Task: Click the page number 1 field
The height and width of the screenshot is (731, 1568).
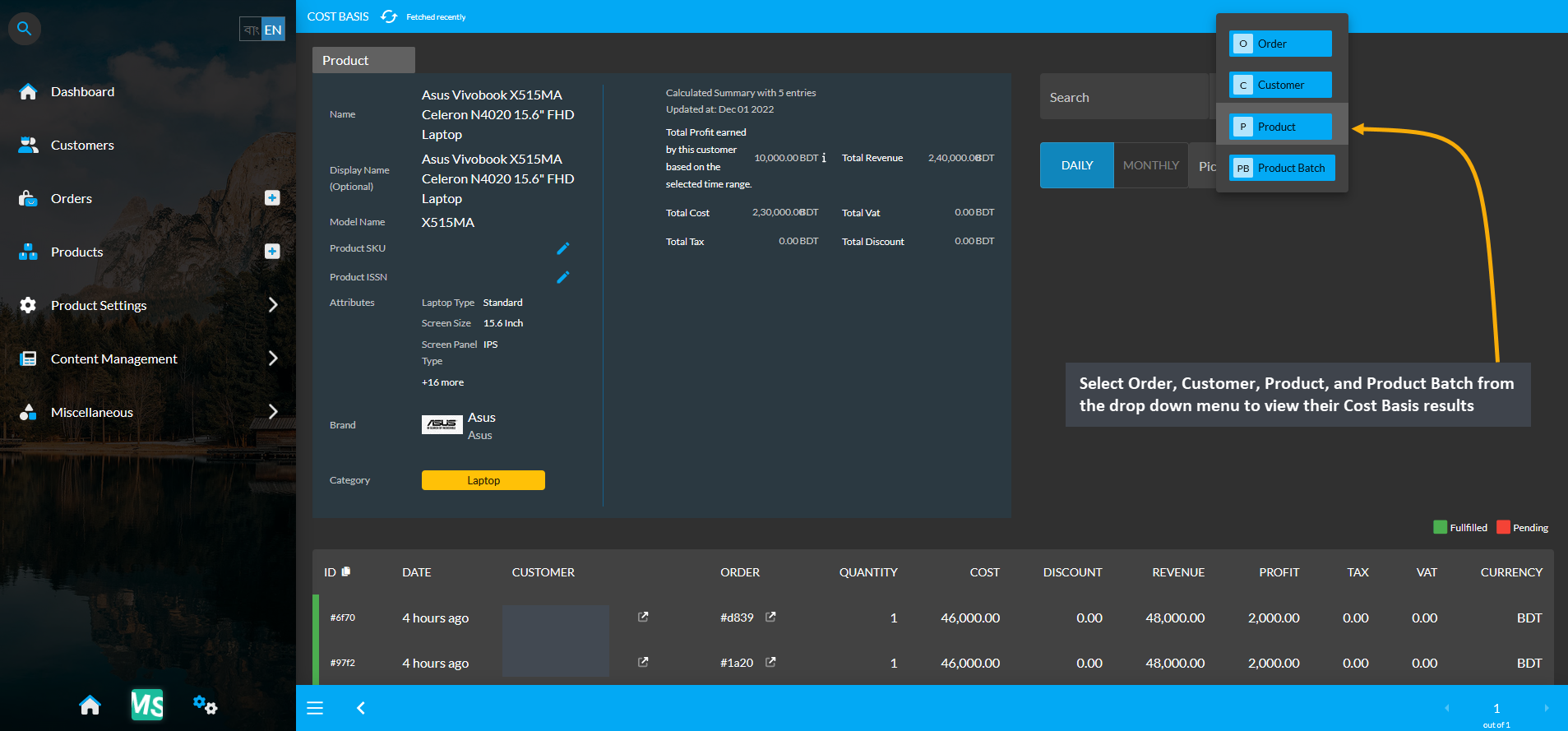Action: coord(1496,708)
